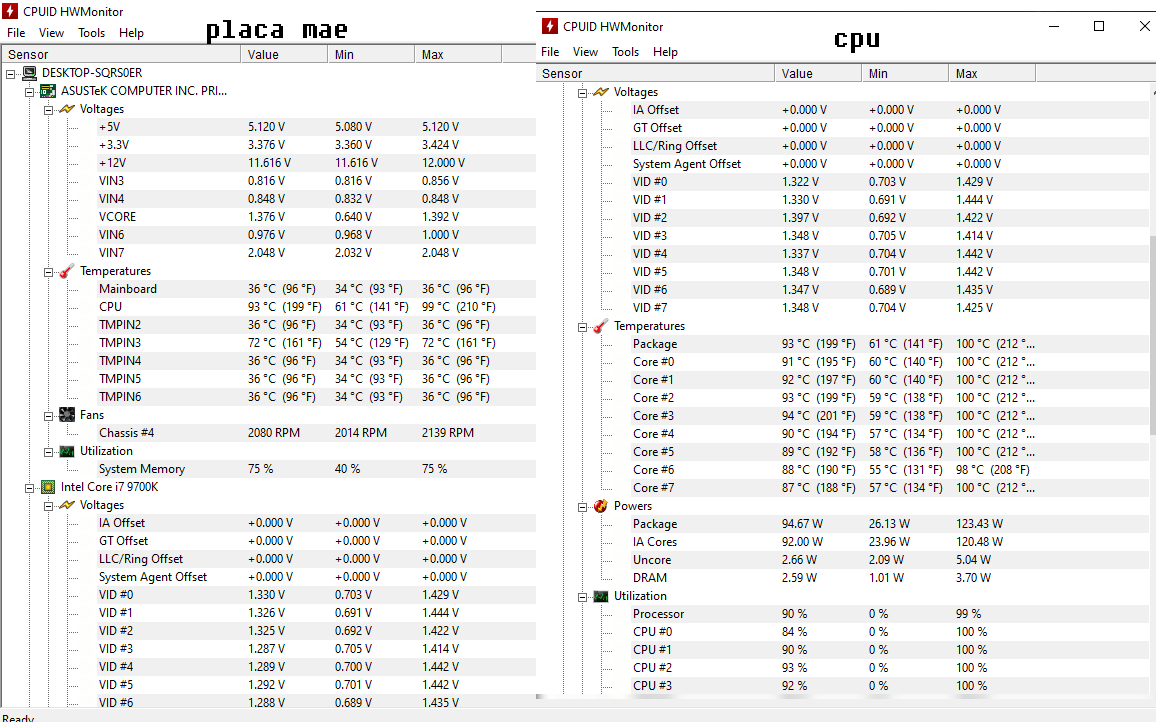Open View menu in left HWMonitor window
The image size is (1156, 722).
(52, 32)
